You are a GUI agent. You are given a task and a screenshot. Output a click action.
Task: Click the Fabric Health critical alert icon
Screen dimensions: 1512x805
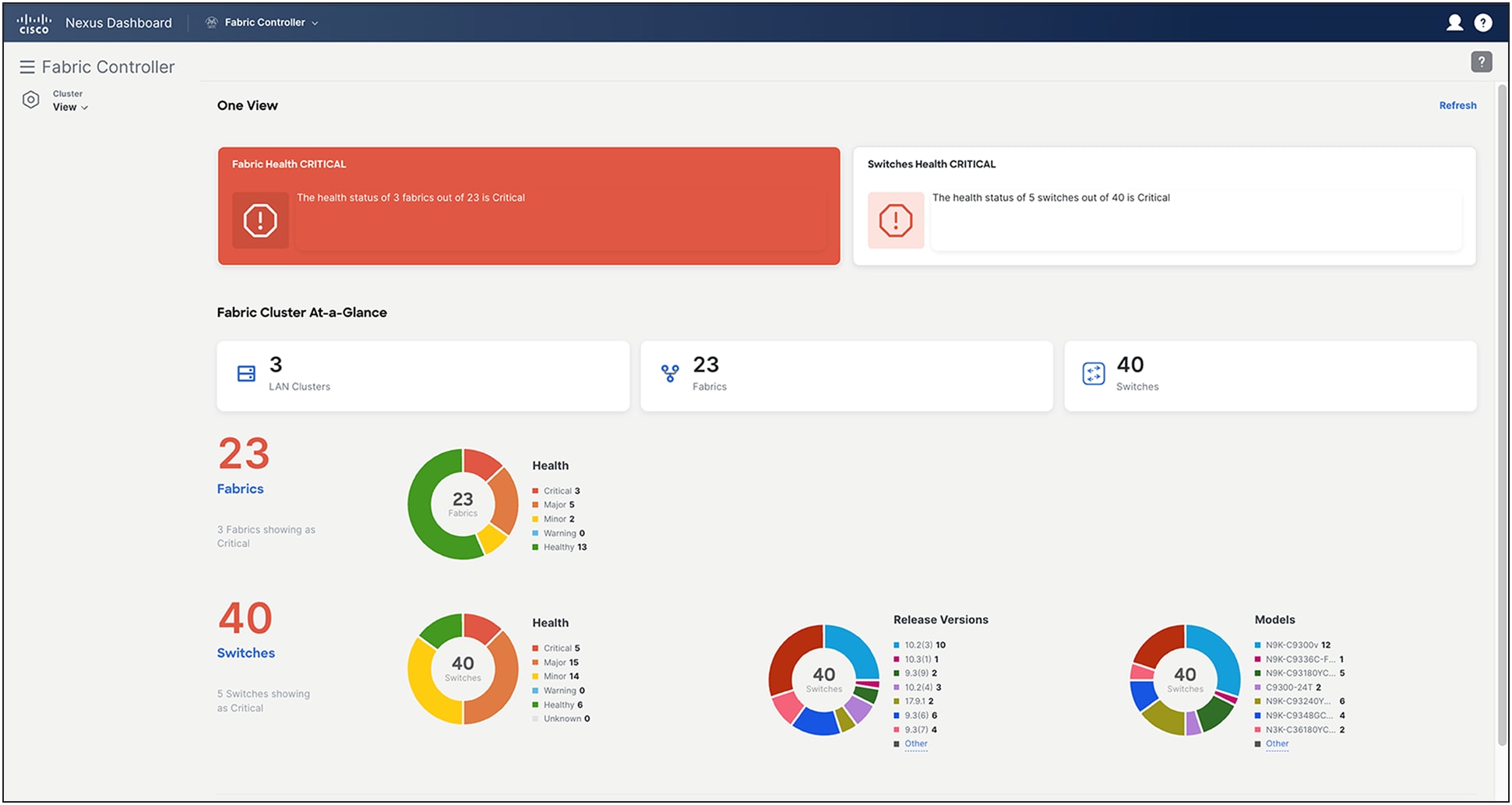point(260,221)
